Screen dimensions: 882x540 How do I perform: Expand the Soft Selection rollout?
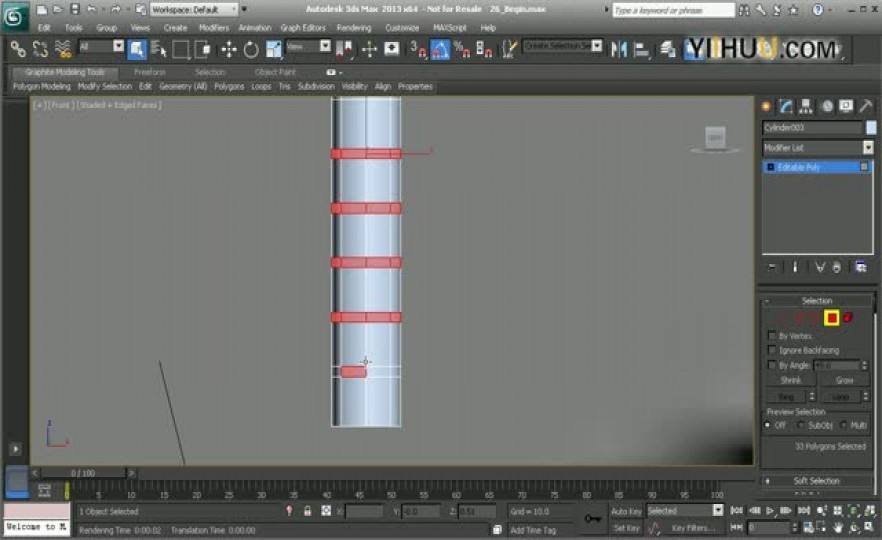pos(816,481)
